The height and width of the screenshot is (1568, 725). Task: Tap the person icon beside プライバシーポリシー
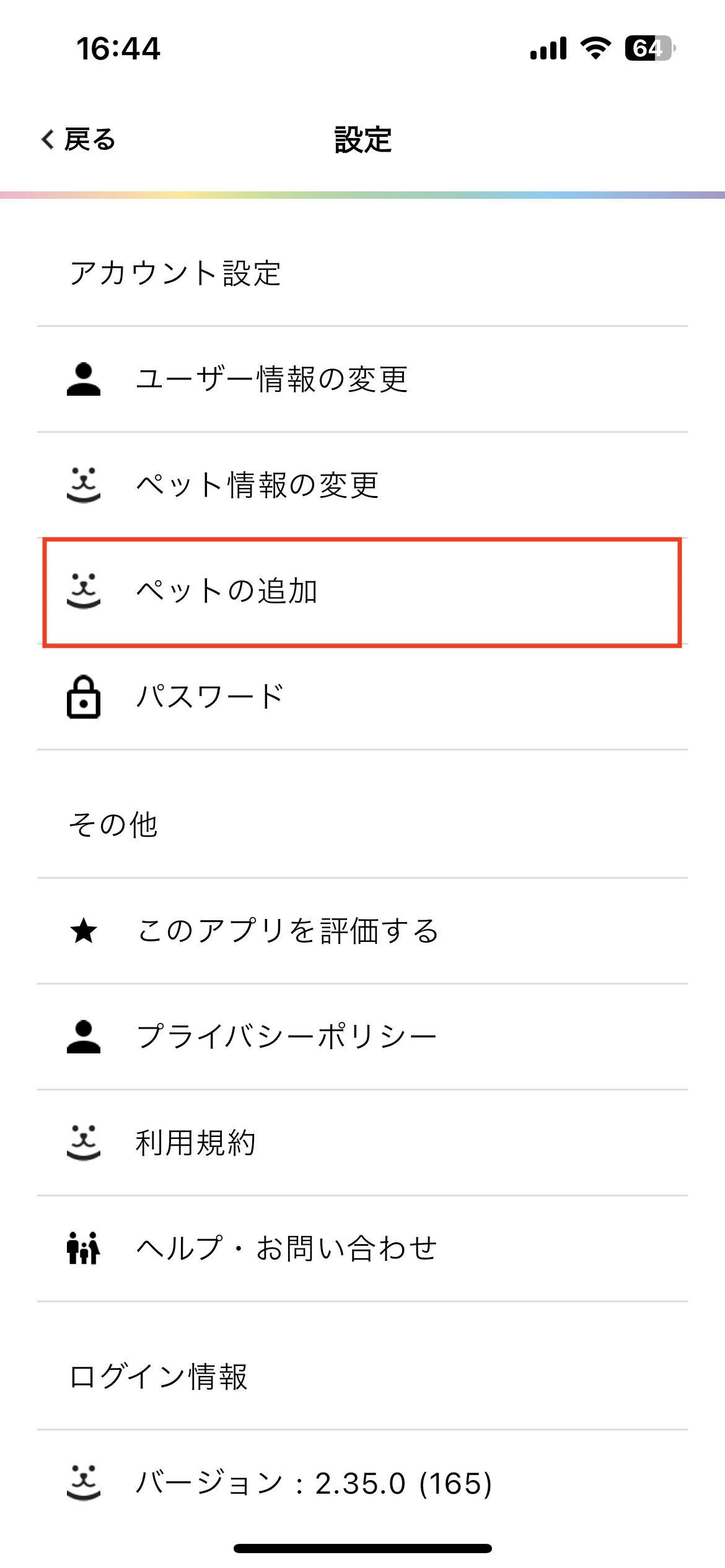pyautogui.click(x=84, y=1037)
